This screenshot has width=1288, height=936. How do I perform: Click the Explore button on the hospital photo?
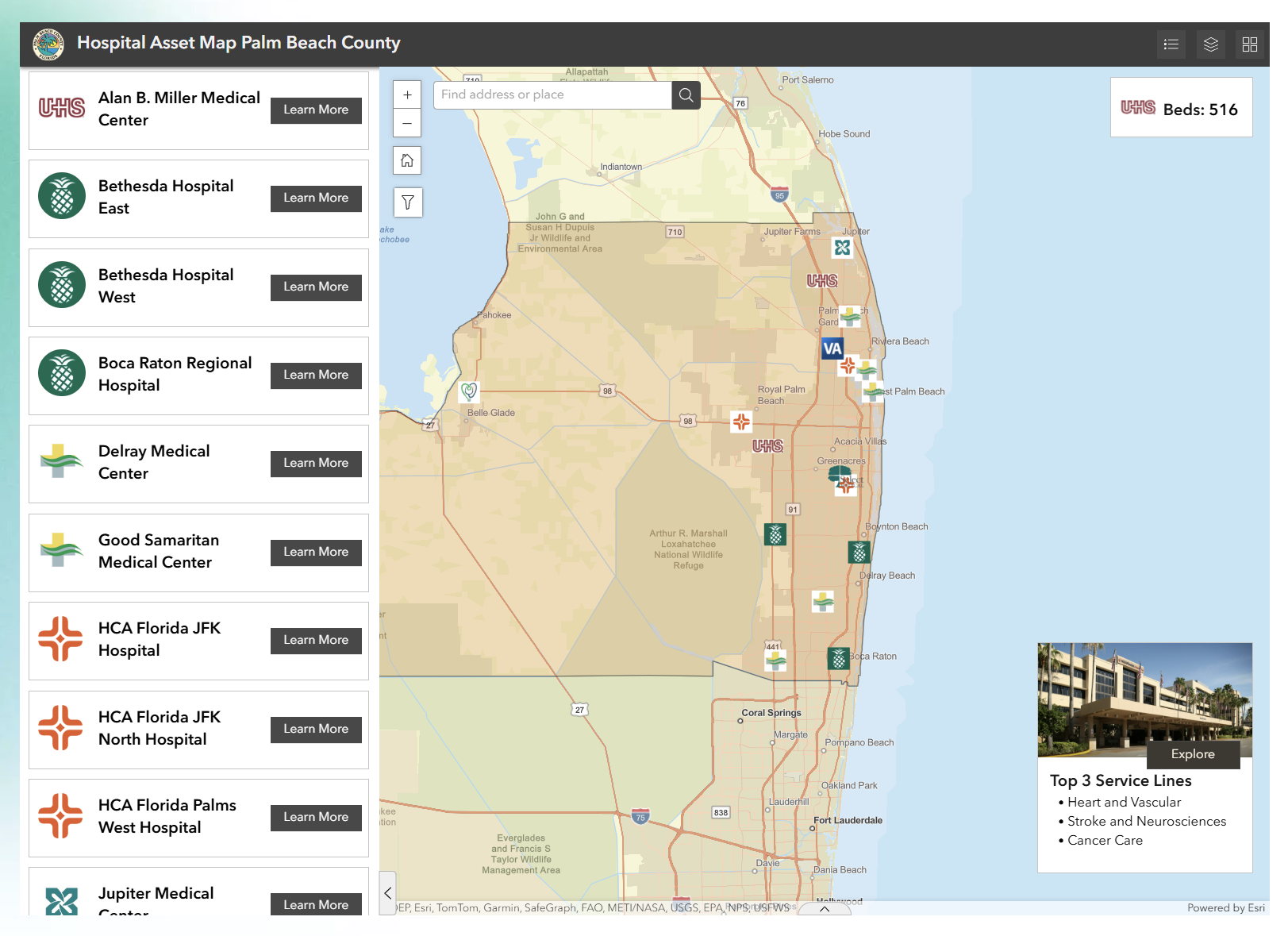coord(1193,754)
